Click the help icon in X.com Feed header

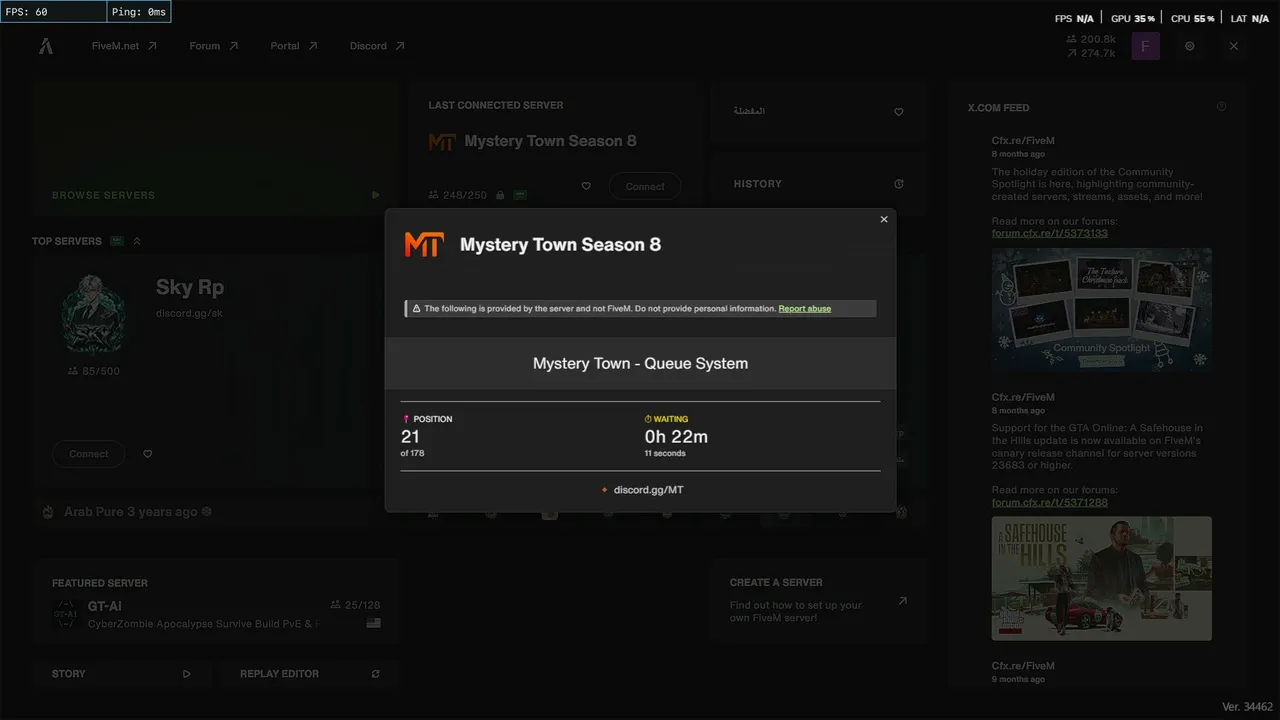(1222, 107)
